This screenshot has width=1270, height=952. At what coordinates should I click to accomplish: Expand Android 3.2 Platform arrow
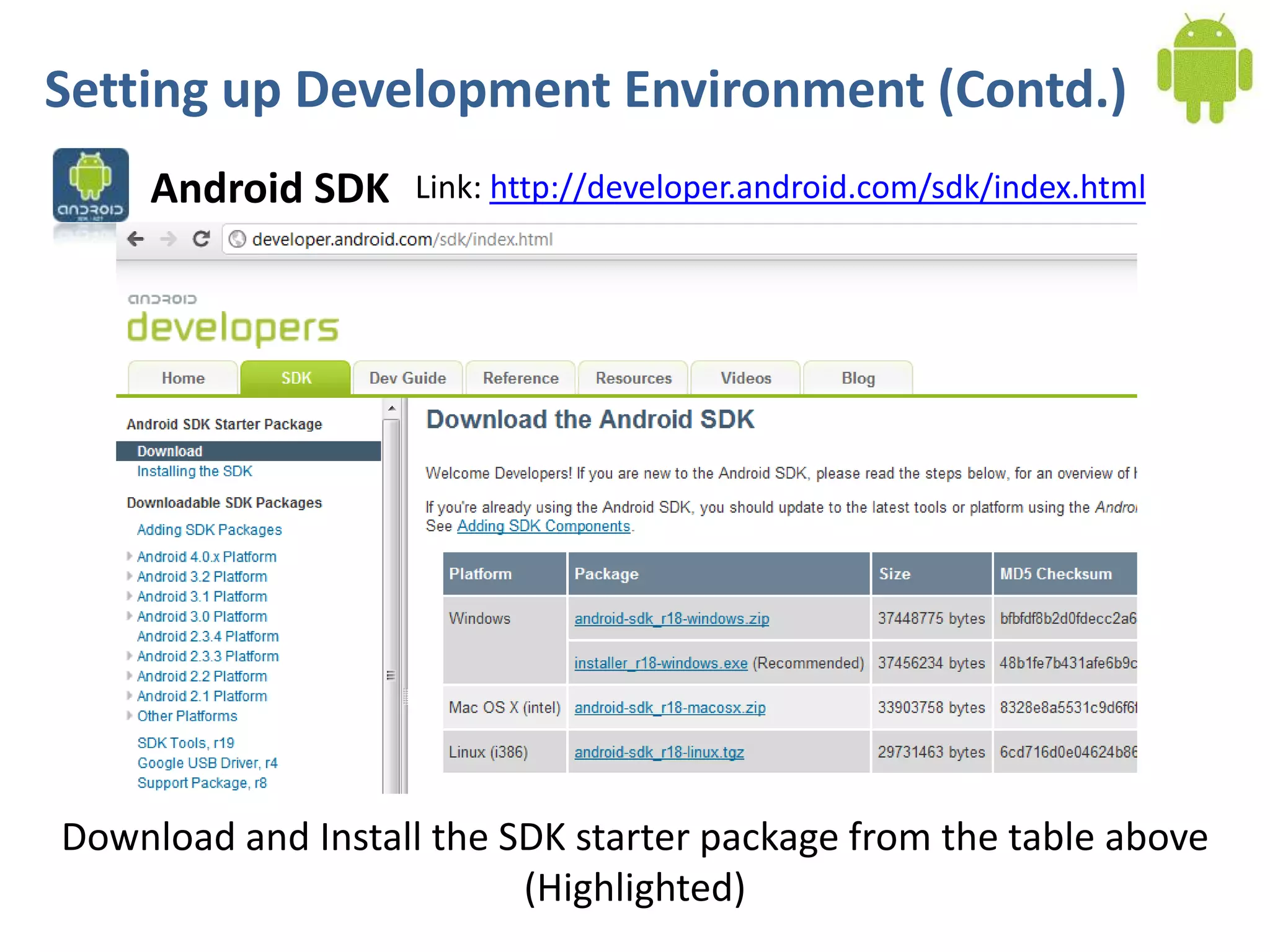coord(129,576)
